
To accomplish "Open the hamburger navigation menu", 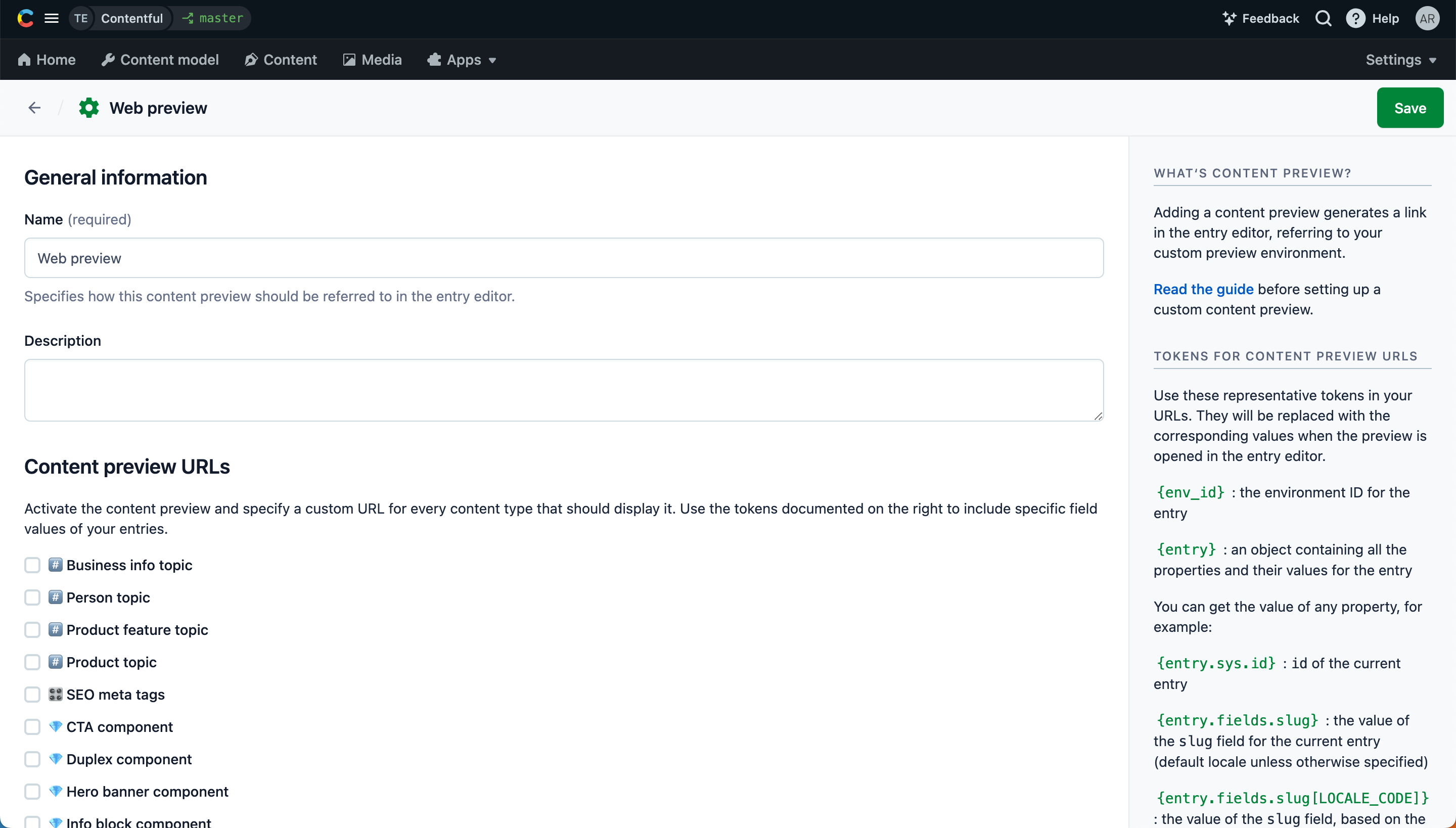I will (x=51, y=18).
